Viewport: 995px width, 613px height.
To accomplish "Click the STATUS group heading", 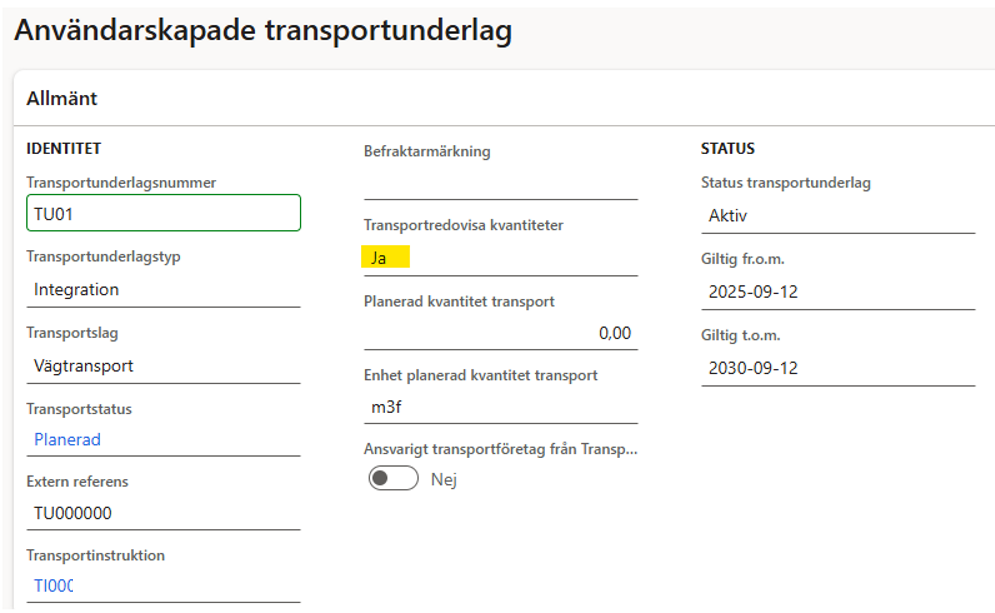I will [728, 149].
